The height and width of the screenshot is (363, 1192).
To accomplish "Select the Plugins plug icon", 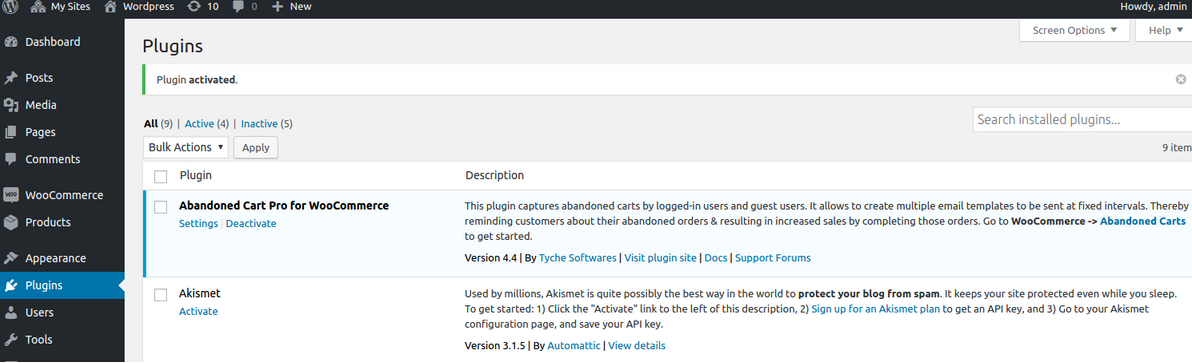I will pos(11,286).
